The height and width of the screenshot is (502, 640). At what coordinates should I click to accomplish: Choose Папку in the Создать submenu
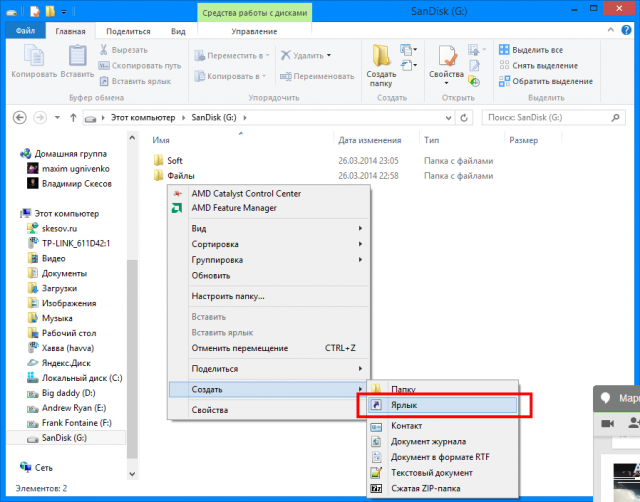442,389
